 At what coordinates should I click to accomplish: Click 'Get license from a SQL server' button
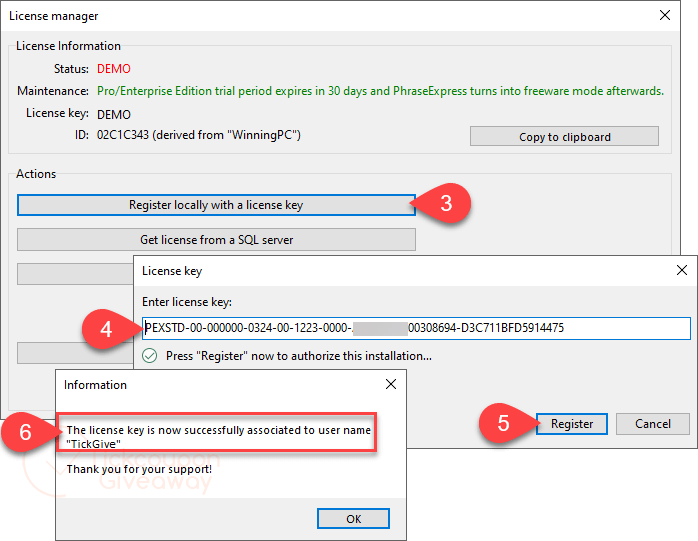pos(216,240)
